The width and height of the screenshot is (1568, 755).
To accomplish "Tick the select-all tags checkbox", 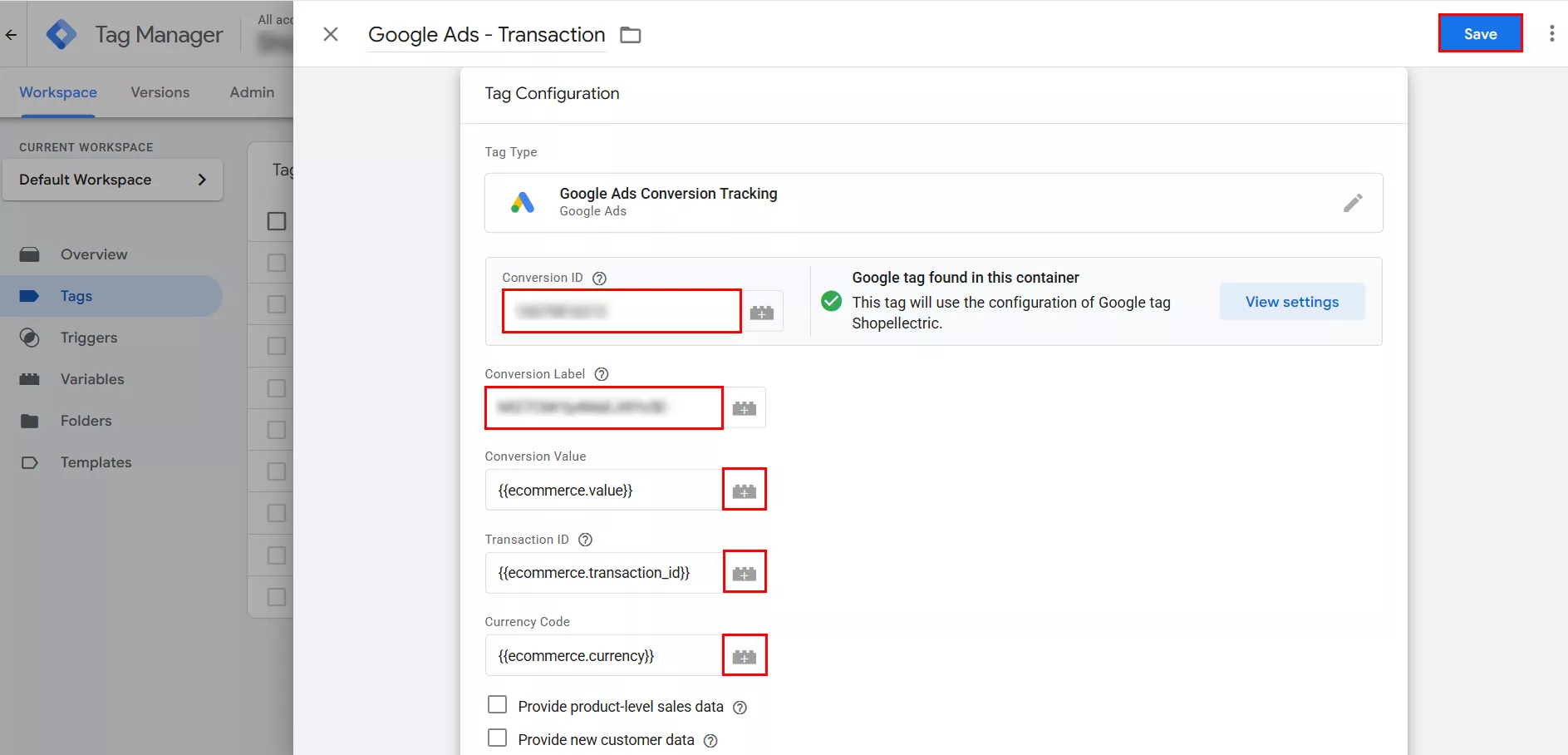I will [x=277, y=221].
